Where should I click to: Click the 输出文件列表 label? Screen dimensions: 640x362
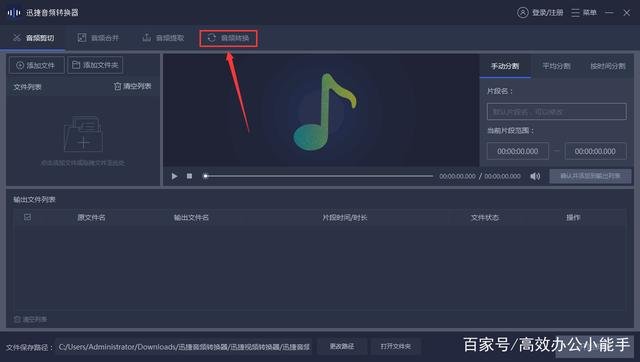click(34, 200)
